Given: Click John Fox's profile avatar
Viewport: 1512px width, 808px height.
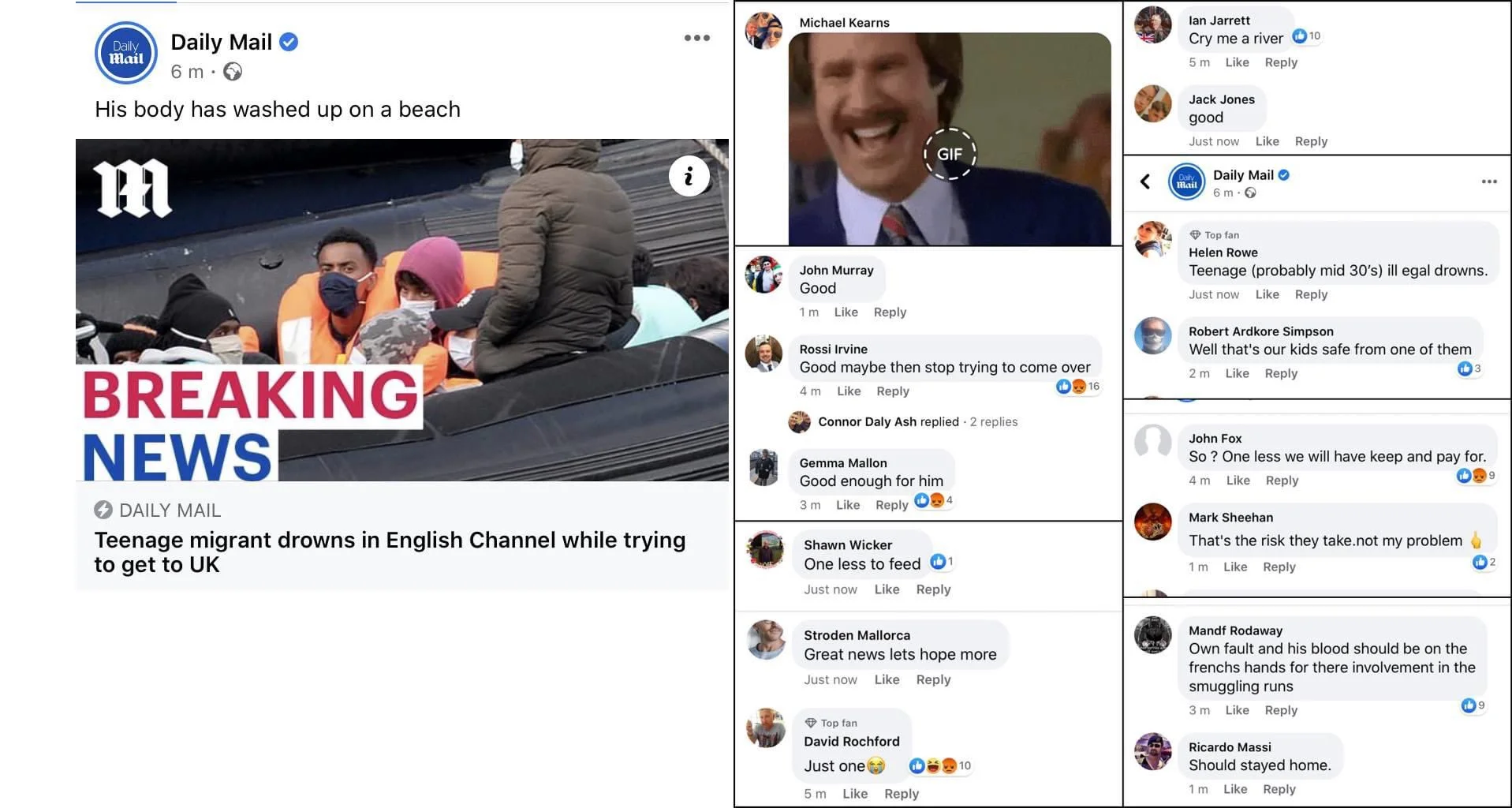Looking at the screenshot, I should coord(1152,443).
